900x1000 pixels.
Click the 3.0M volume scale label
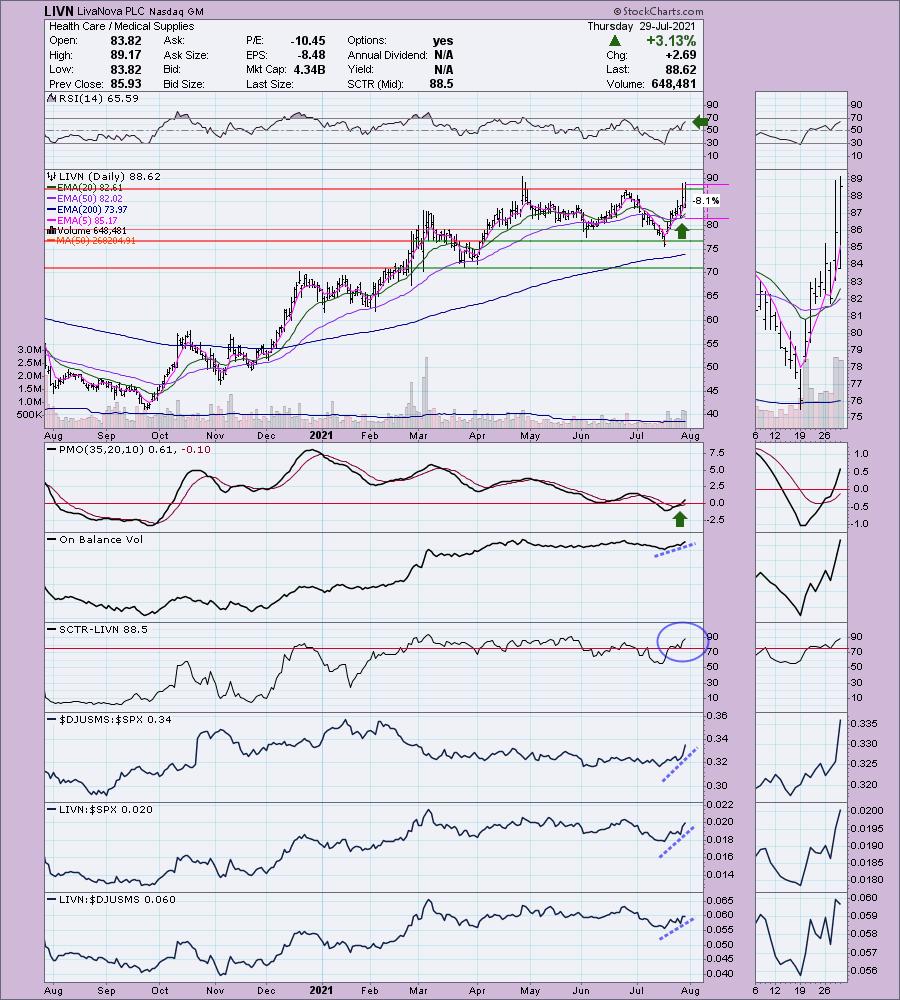(30, 349)
